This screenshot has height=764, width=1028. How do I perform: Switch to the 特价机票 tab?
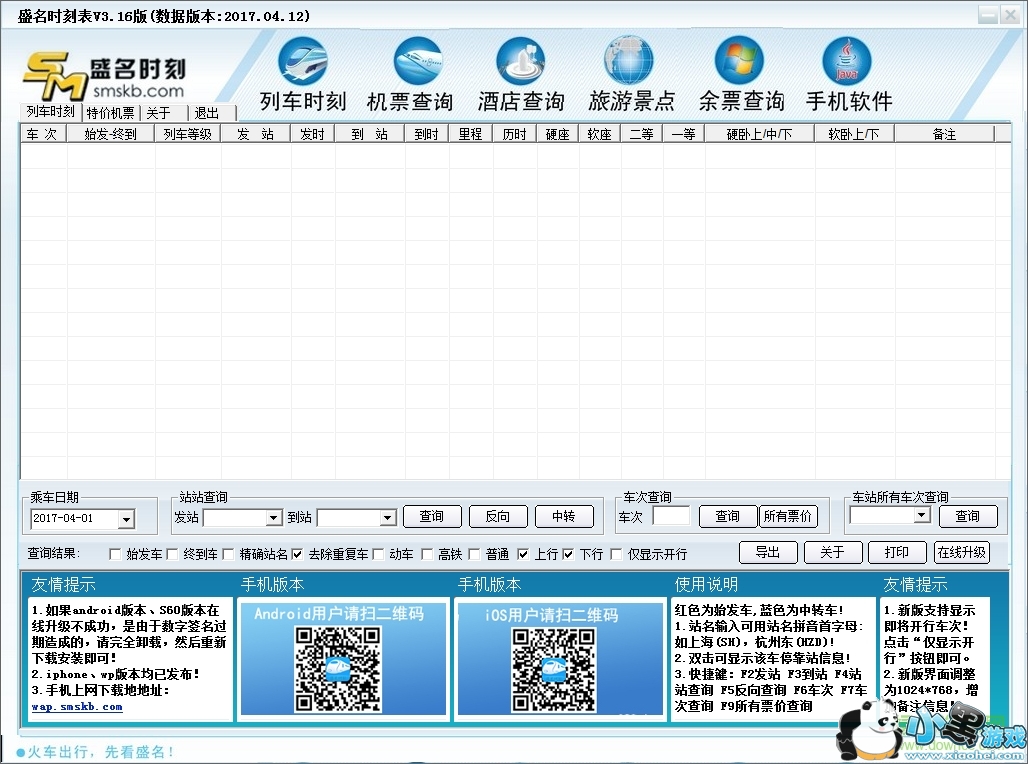110,113
